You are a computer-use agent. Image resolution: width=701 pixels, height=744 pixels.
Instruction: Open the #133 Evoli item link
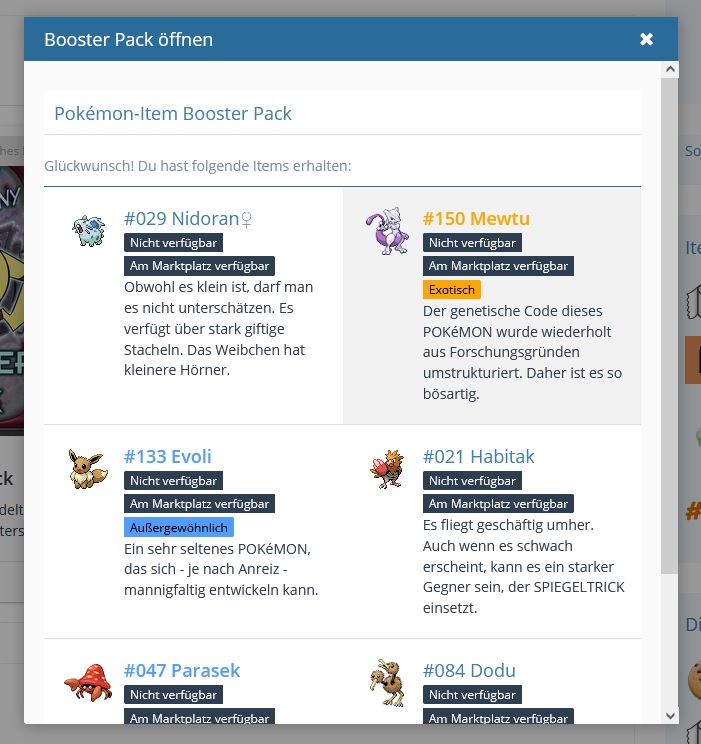(x=168, y=456)
